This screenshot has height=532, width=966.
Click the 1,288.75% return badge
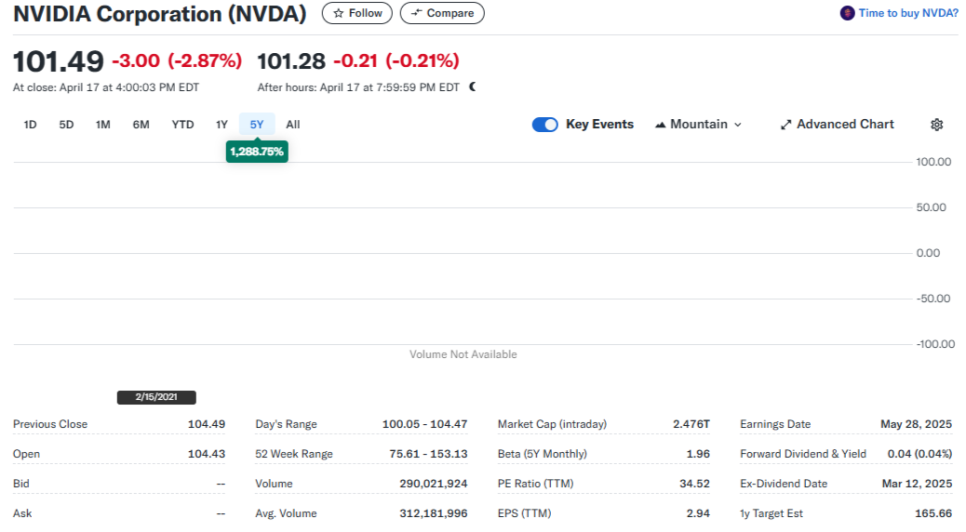[x=257, y=151]
